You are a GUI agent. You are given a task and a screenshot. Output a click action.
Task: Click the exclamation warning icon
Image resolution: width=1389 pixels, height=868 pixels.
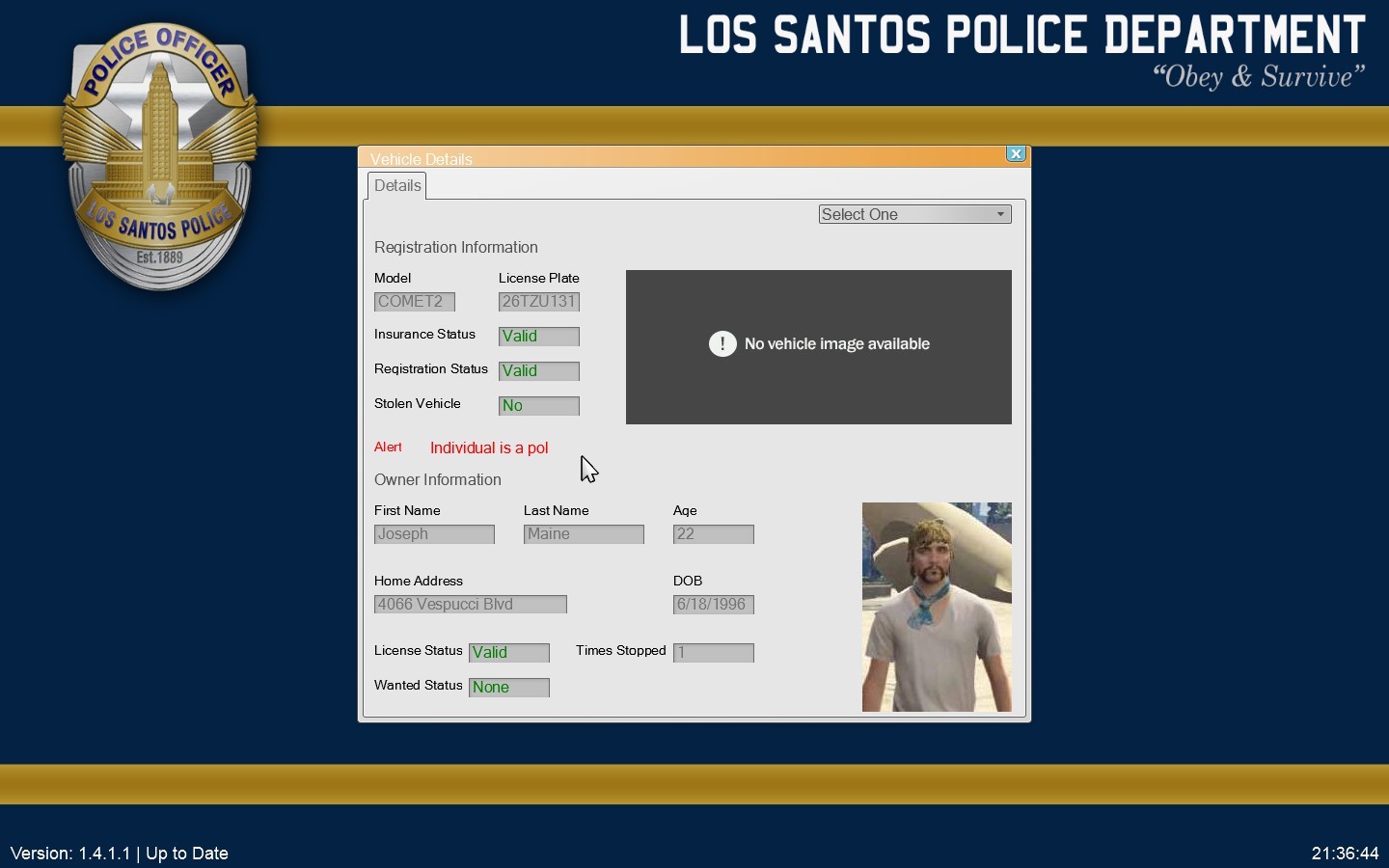tap(723, 344)
